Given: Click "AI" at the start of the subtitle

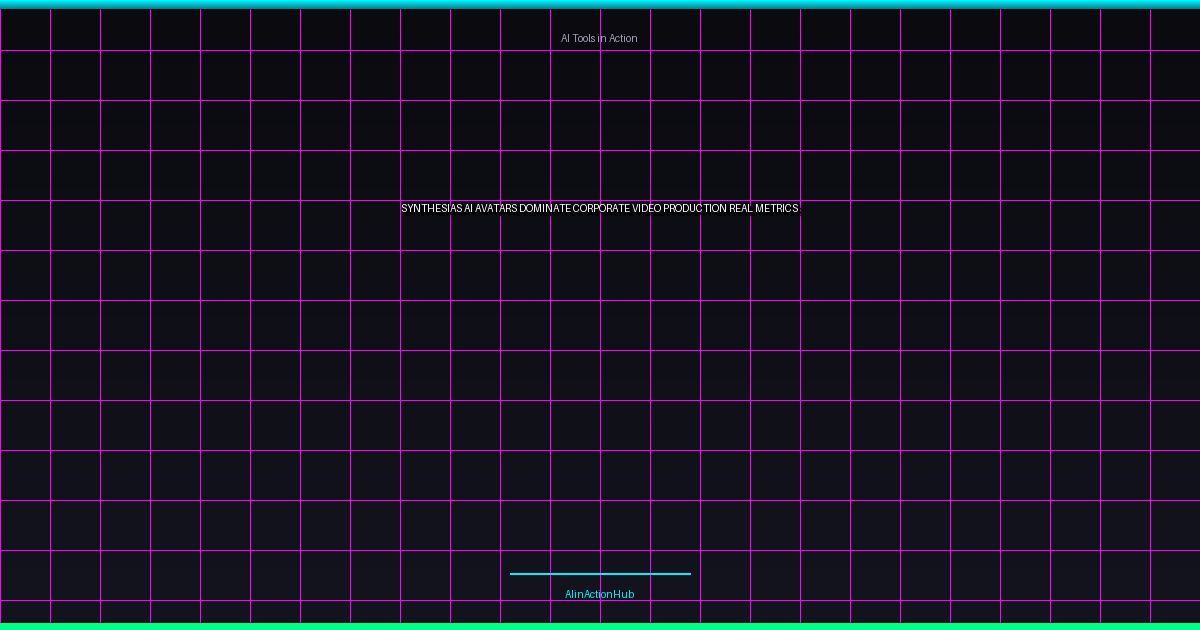Looking at the screenshot, I should click(x=565, y=38).
